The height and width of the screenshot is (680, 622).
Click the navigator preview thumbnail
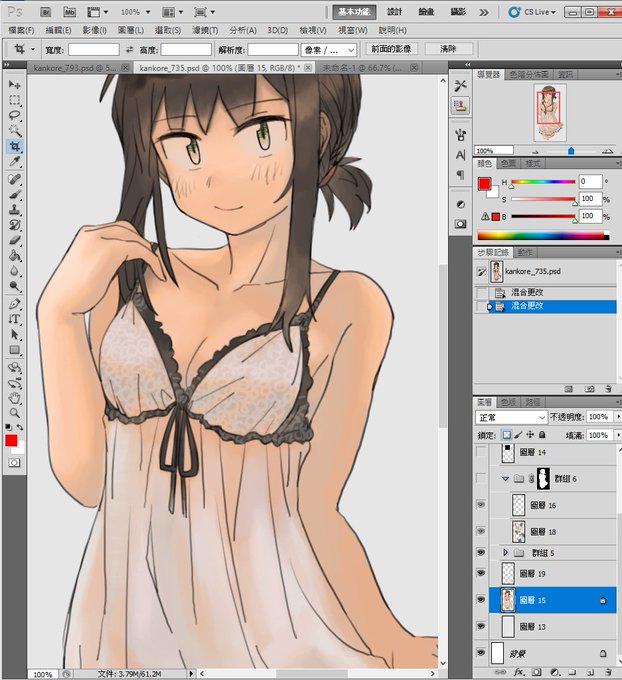point(549,113)
